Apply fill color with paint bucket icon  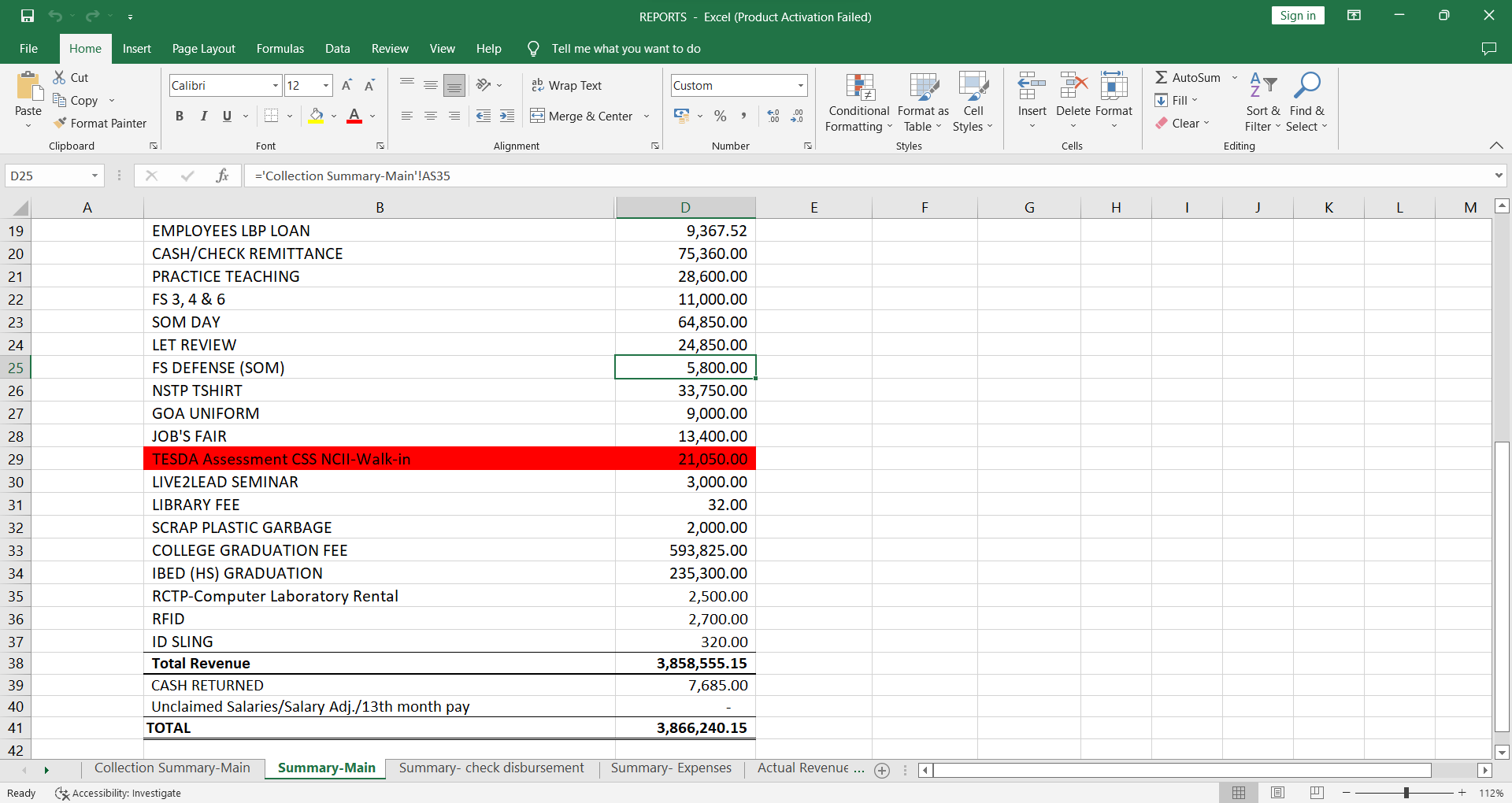[x=316, y=116]
